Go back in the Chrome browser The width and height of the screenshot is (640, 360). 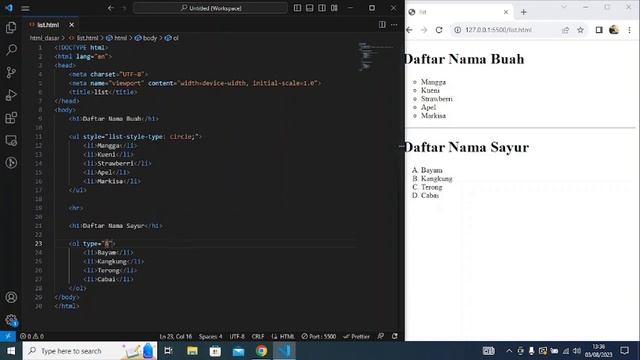tap(409, 30)
